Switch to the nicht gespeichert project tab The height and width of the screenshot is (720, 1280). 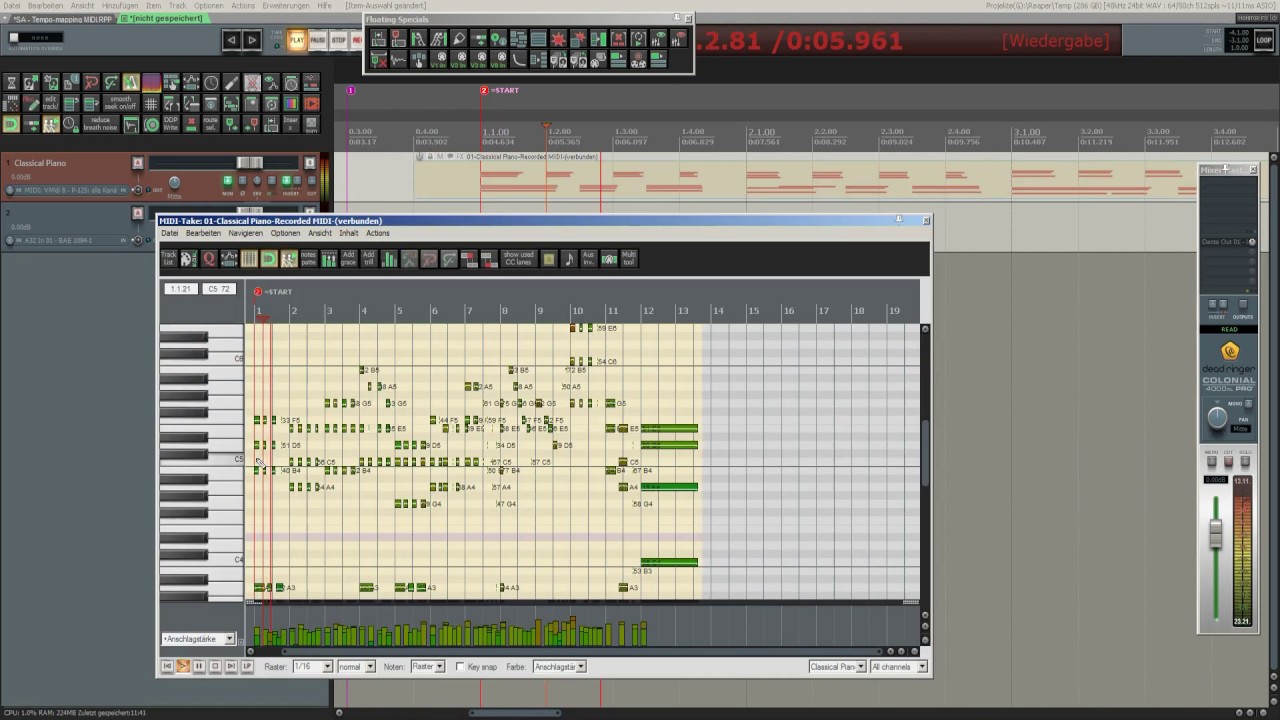point(165,19)
